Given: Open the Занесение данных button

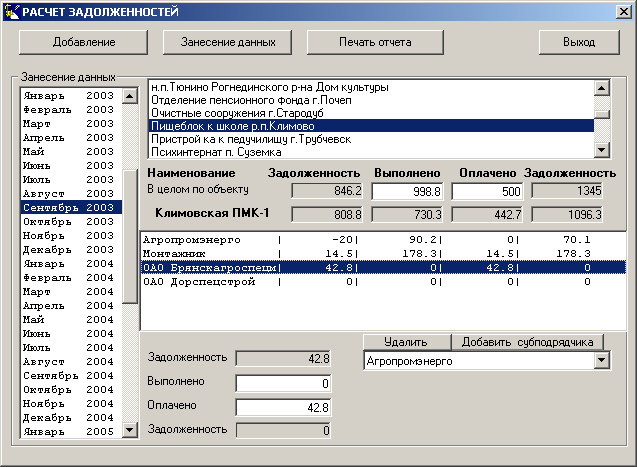Looking at the screenshot, I should coord(228,42).
